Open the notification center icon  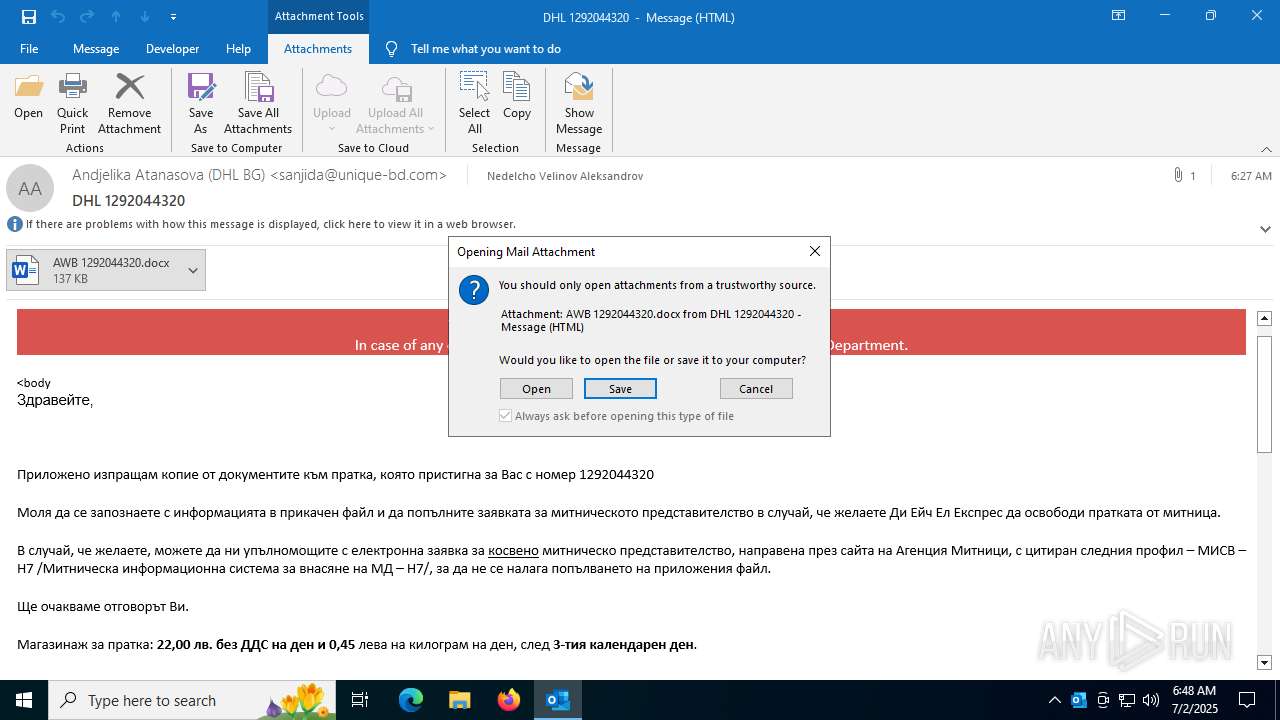coord(1247,700)
